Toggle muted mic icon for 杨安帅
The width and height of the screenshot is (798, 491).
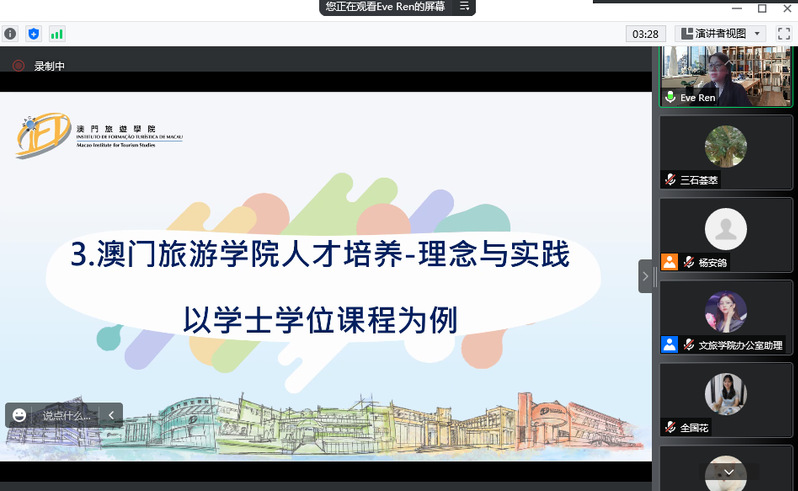pyautogui.click(x=689, y=263)
